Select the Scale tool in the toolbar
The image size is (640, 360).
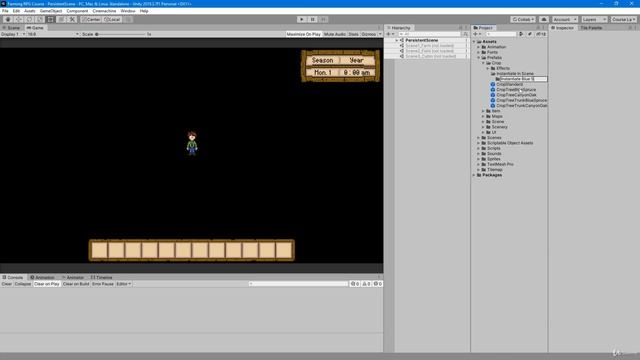point(40,19)
